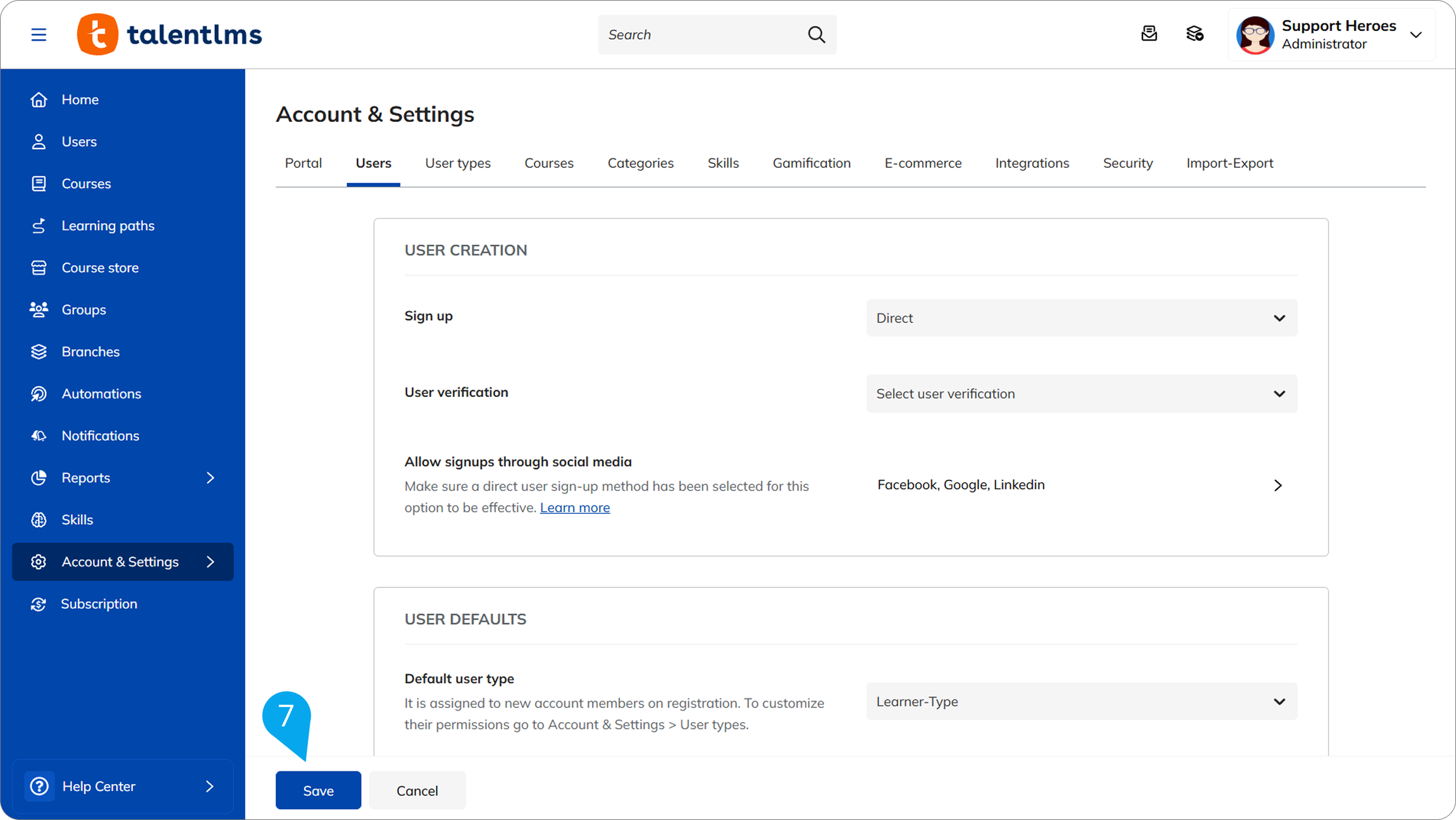Open the Sign up dropdown
Screen dimensions: 1456x820
pos(1081,318)
